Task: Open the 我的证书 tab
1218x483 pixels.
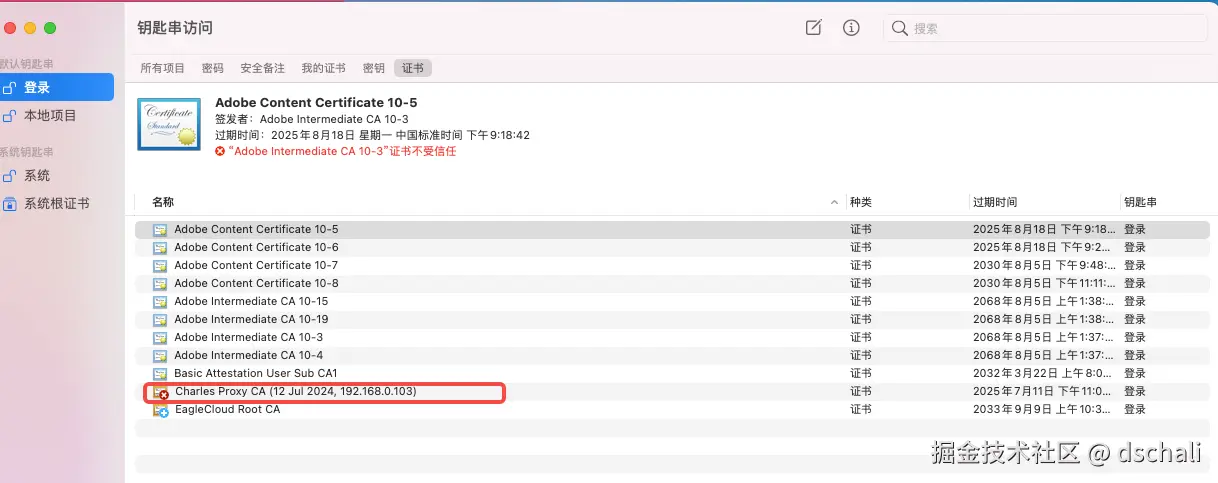Action: pyautogui.click(x=324, y=68)
